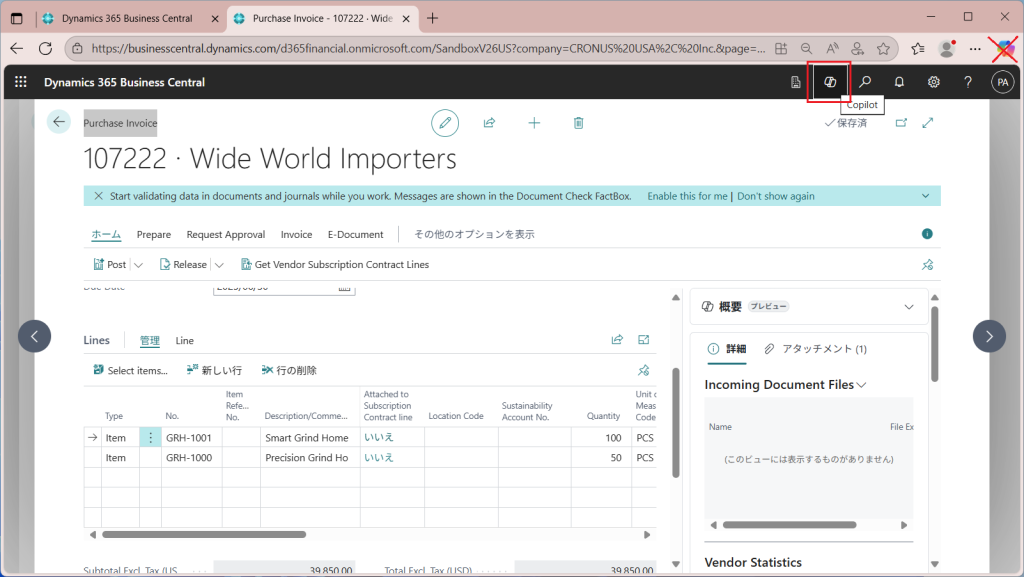Open the PA user account avatar
The image size is (1024, 577).
[1002, 82]
